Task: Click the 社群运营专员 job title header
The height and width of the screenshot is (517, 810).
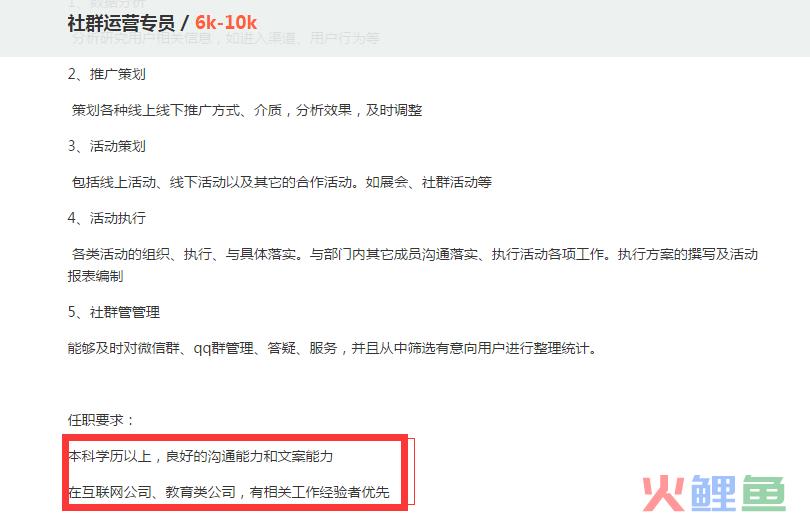Action: tap(121, 23)
